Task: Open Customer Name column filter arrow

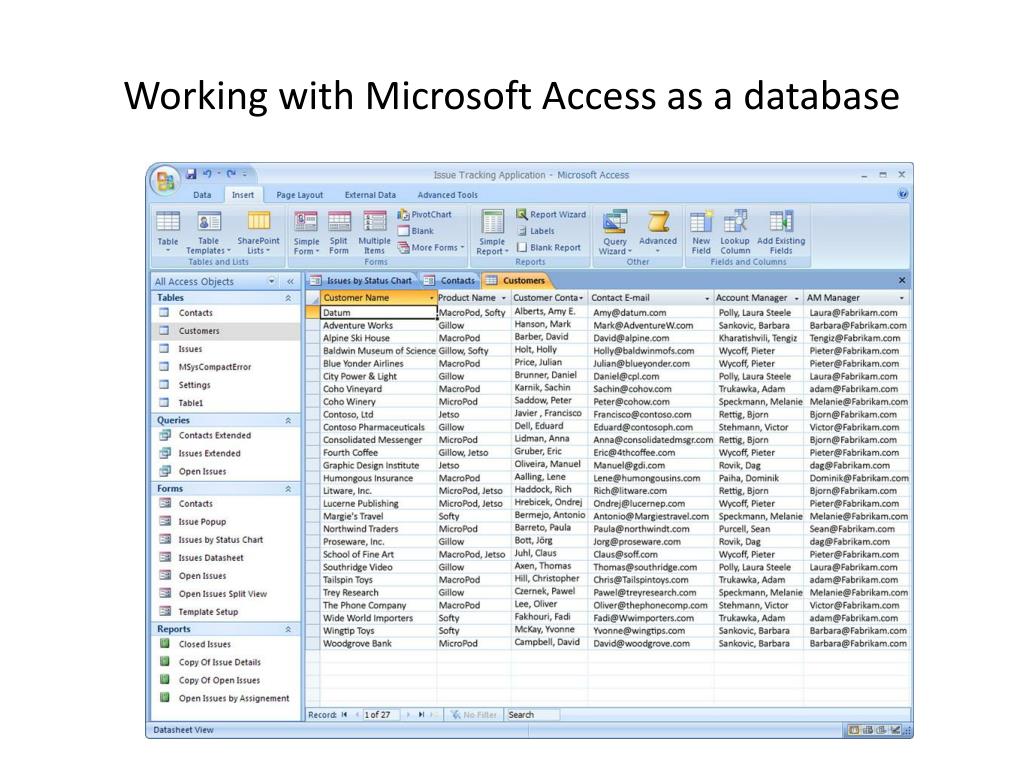Action: point(431,298)
